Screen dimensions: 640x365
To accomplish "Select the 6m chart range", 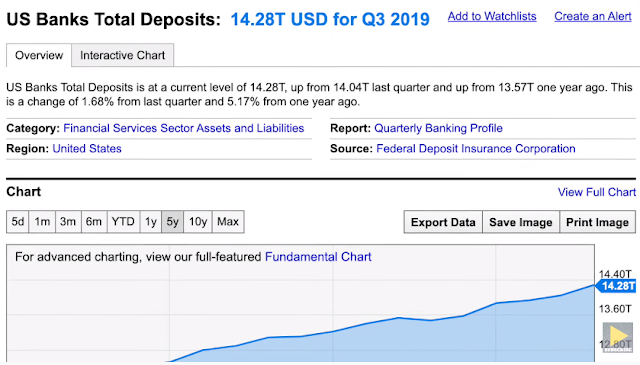I will (94, 222).
